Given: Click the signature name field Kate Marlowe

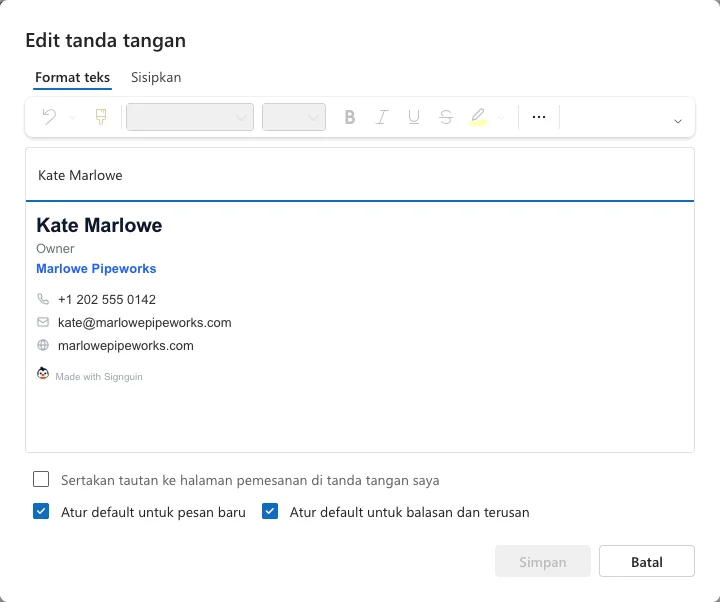Looking at the screenshot, I should pos(360,175).
